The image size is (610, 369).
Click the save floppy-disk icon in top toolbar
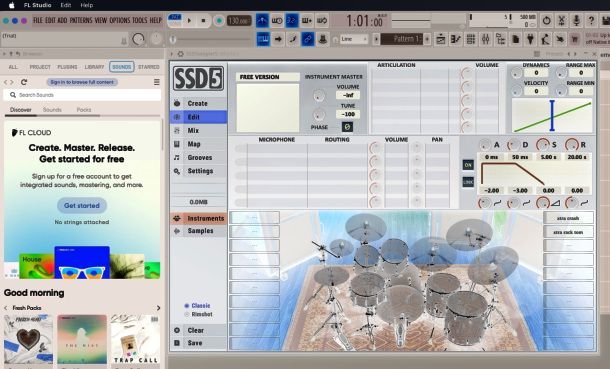pyautogui.click(x=605, y=21)
